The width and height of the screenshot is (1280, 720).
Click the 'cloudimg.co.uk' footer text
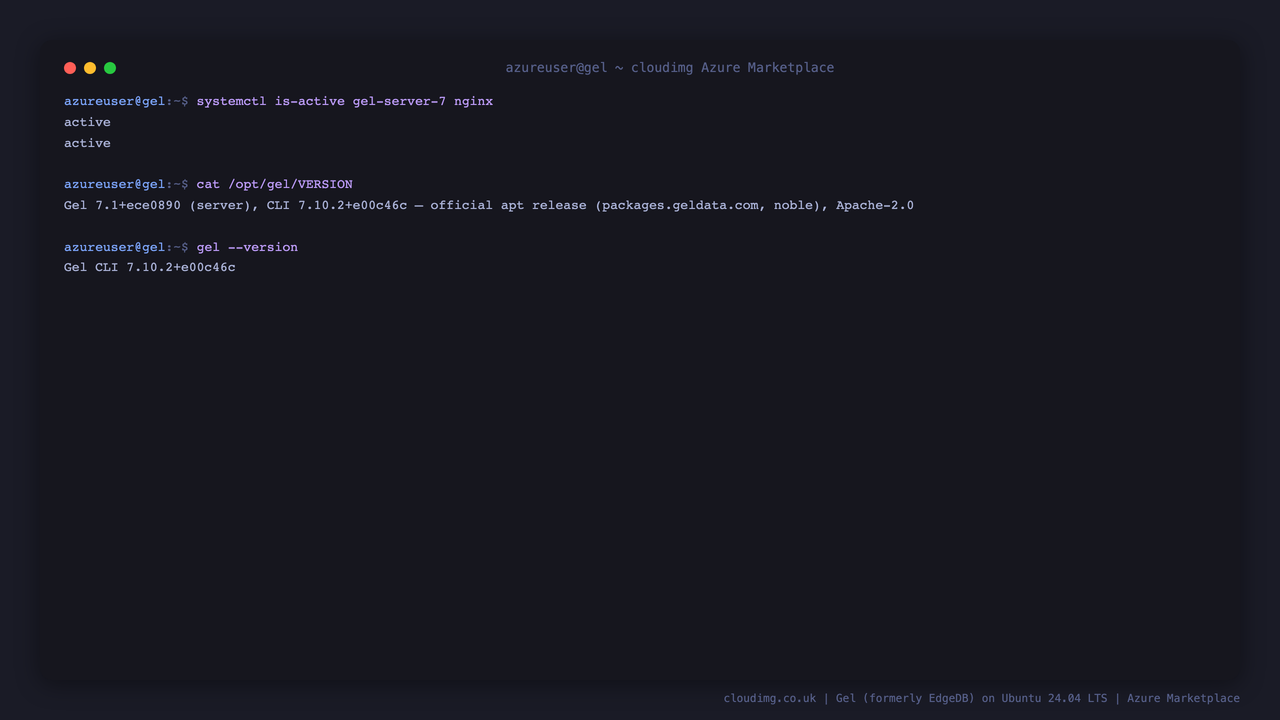770,698
